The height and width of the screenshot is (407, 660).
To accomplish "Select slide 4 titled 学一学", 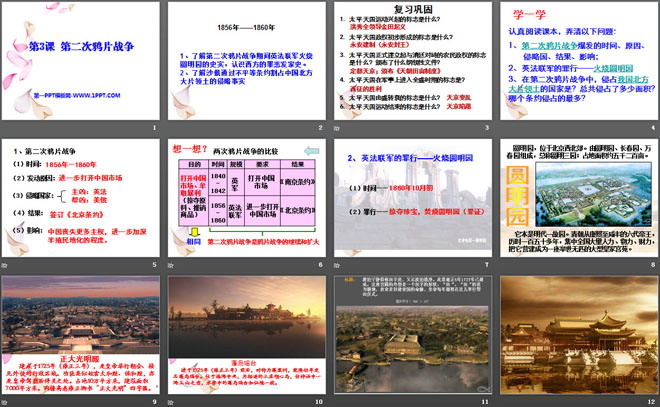I will [x=579, y=61].
